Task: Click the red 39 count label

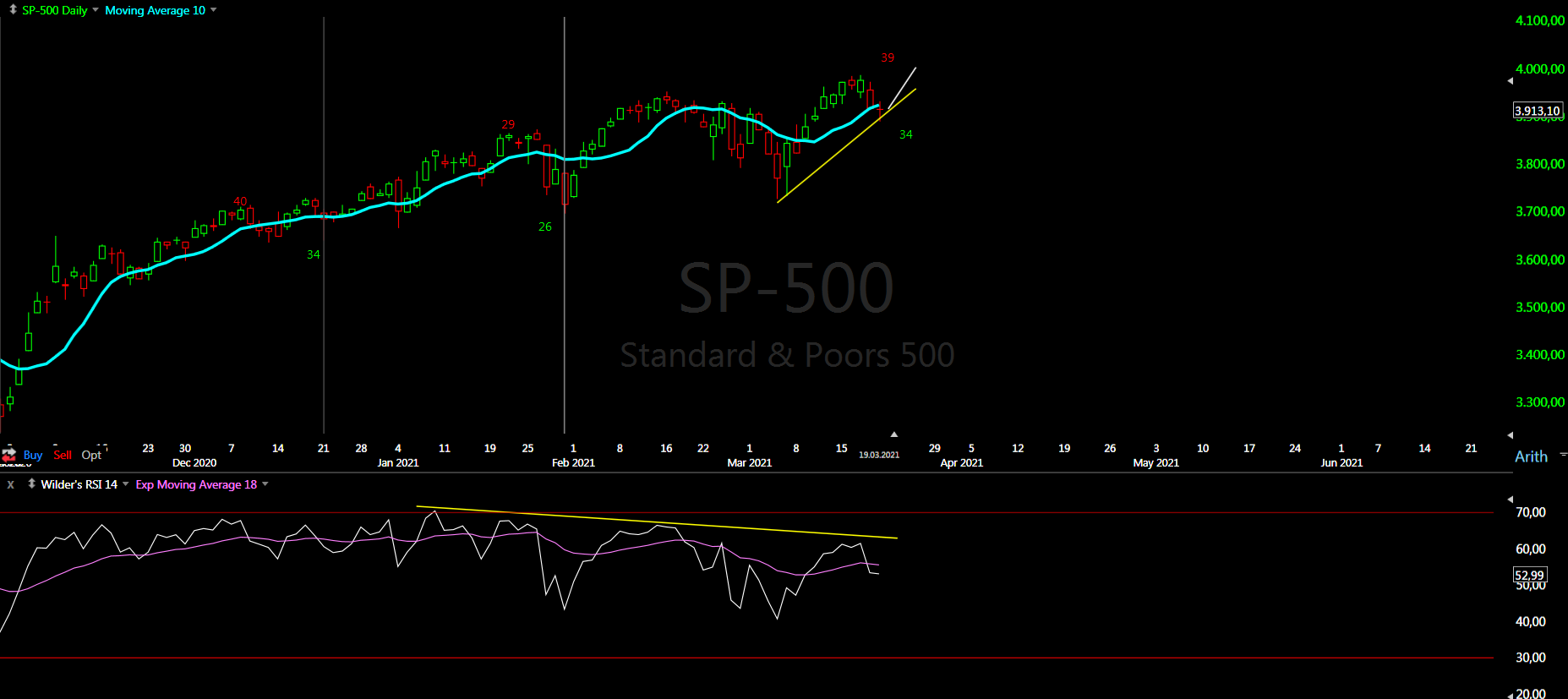Action: [x=888, y=57]
